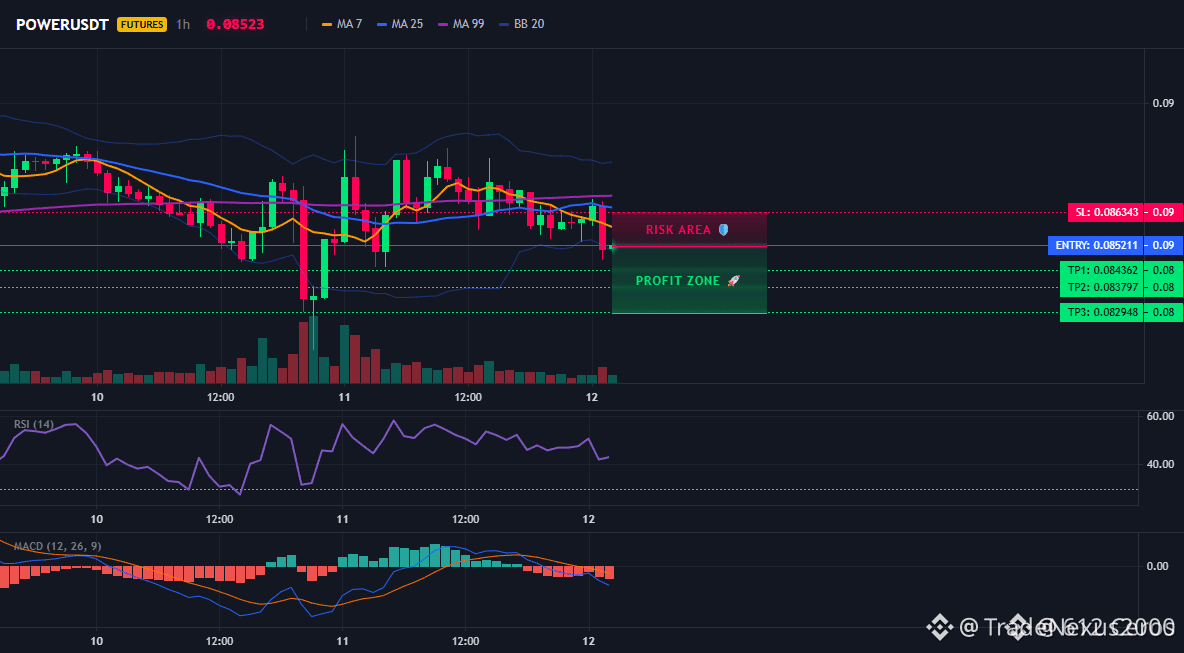1184x653 pixels.
Task: Click the 0.09 price axis label at top
Action: [1163, 103]
